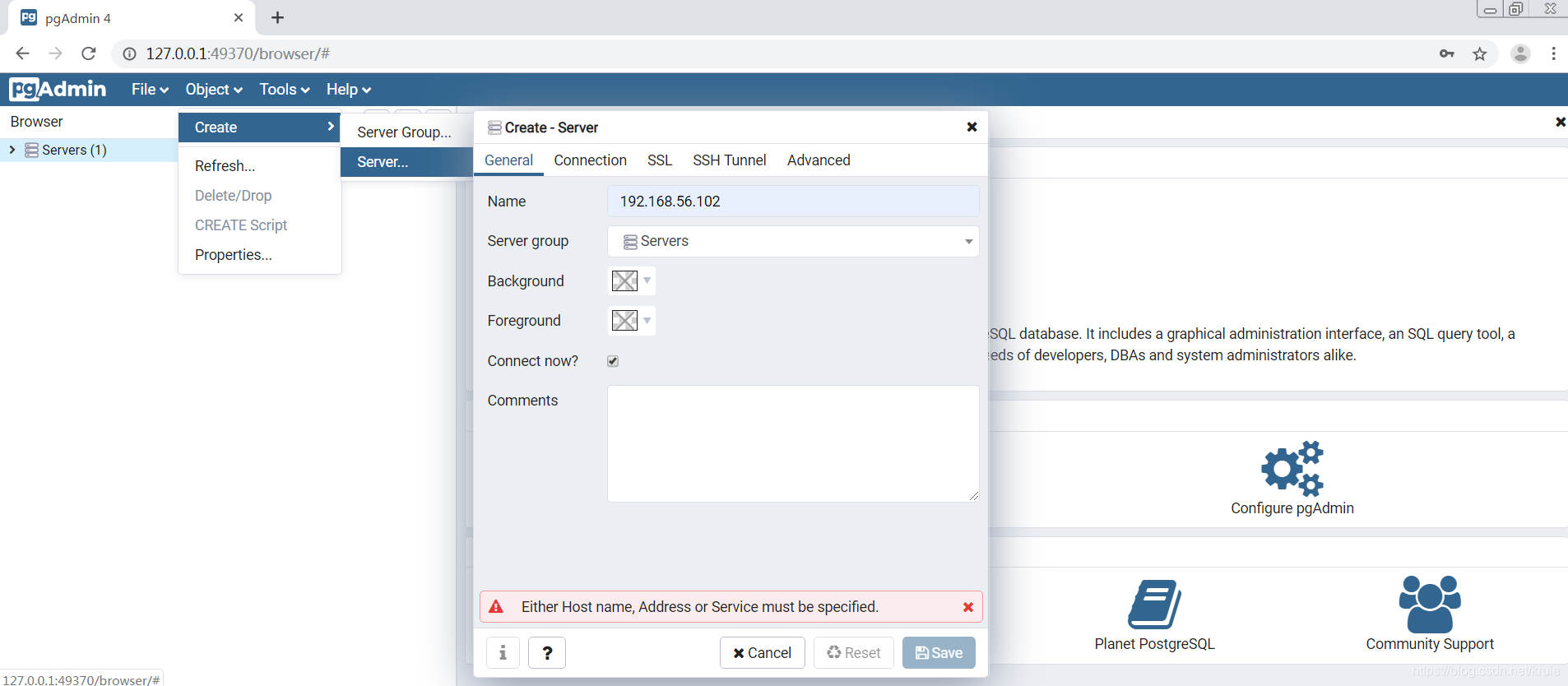Open saved passwords key icon

pos(1447,53)
